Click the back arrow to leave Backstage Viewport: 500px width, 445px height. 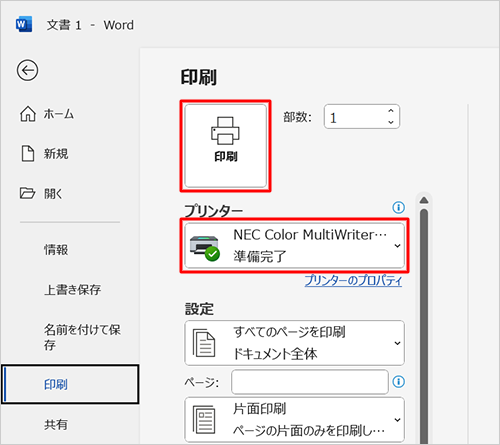(27, 70)
